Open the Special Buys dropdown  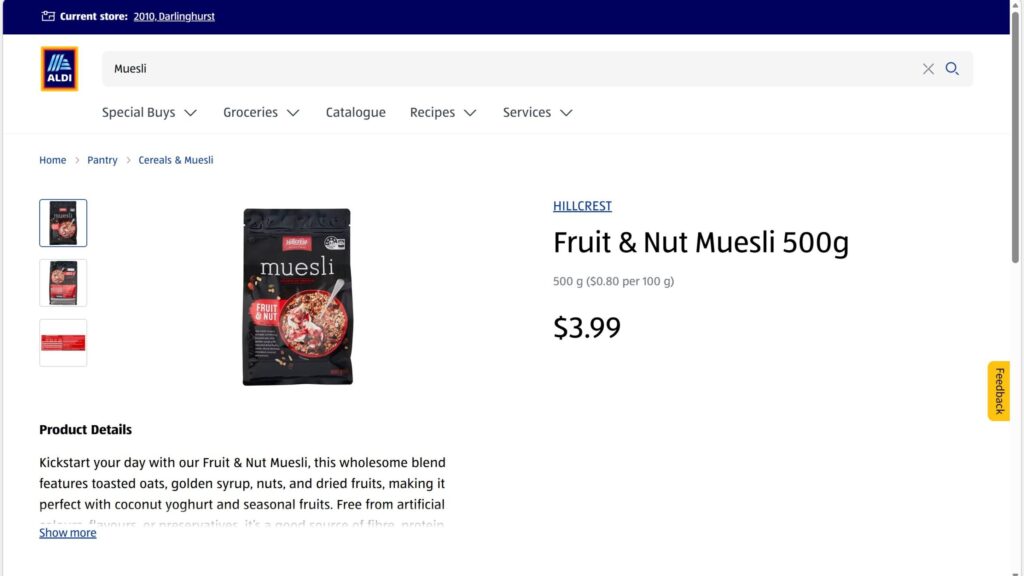pos(149,113)
